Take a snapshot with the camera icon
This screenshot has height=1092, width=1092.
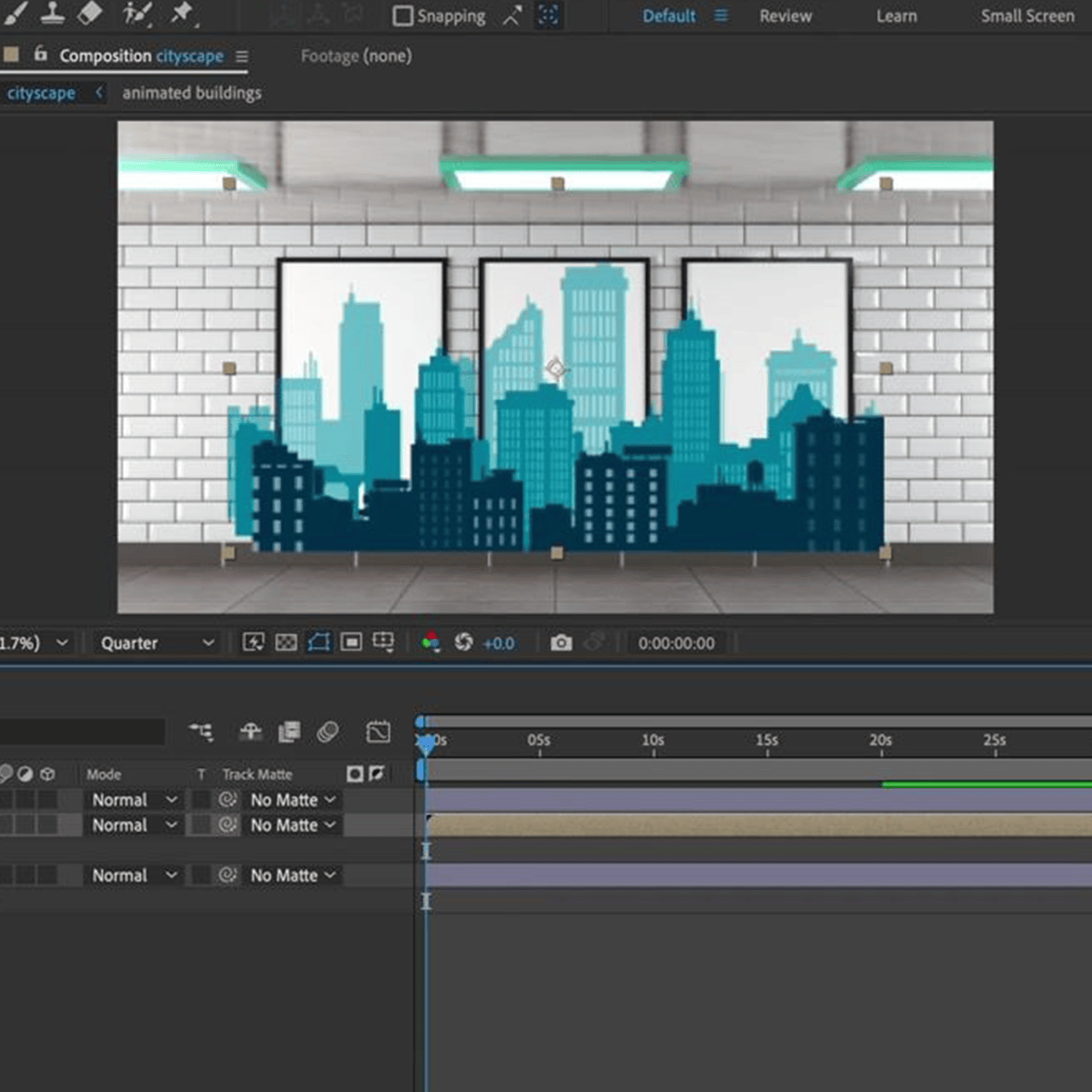pos(561,643)
